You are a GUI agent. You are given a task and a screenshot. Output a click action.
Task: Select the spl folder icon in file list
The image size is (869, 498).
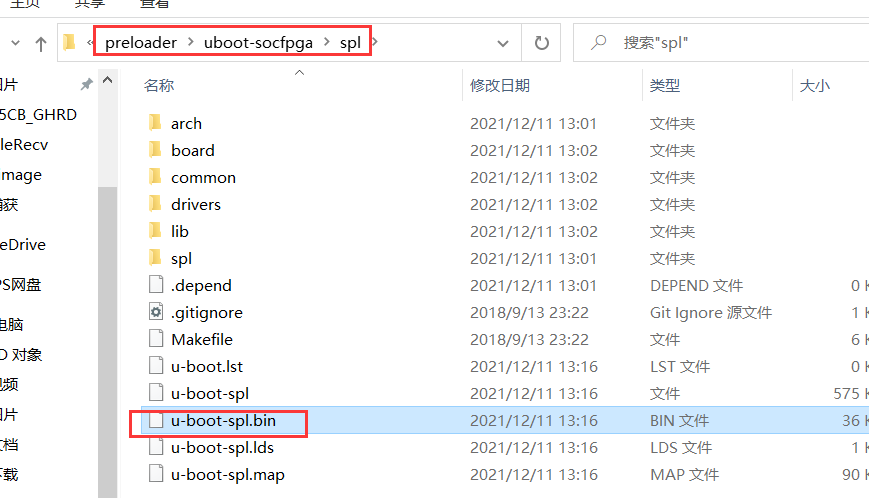[155, 258]
